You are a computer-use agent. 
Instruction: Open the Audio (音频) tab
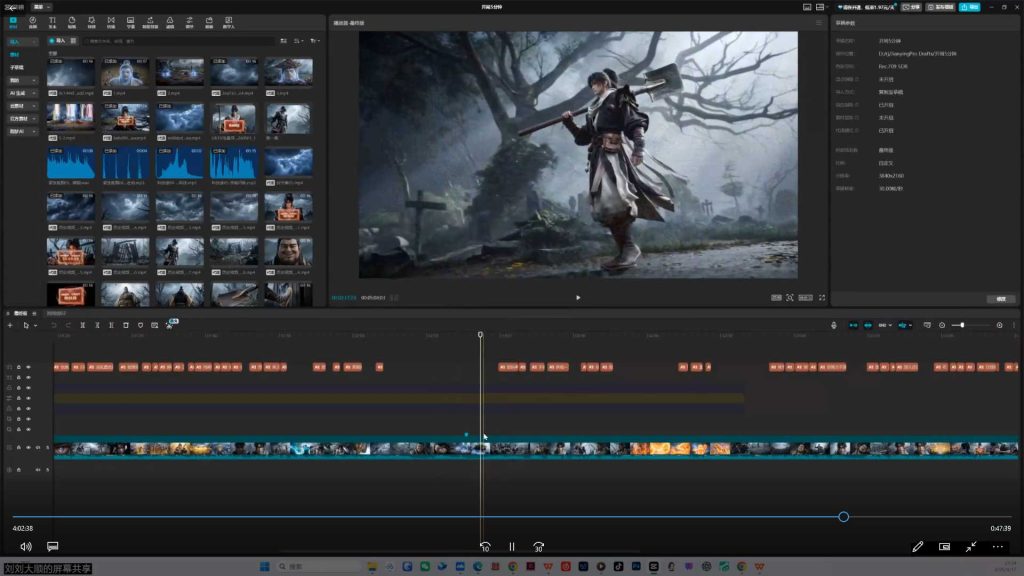33,23
